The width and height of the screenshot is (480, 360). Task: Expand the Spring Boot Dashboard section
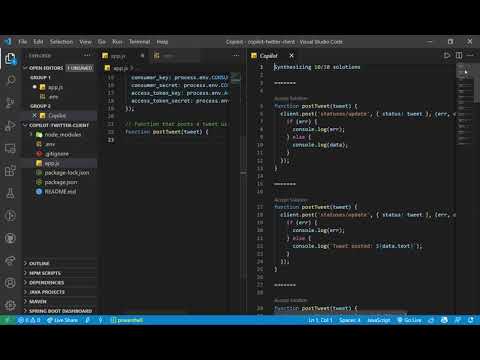pos(60,311)
